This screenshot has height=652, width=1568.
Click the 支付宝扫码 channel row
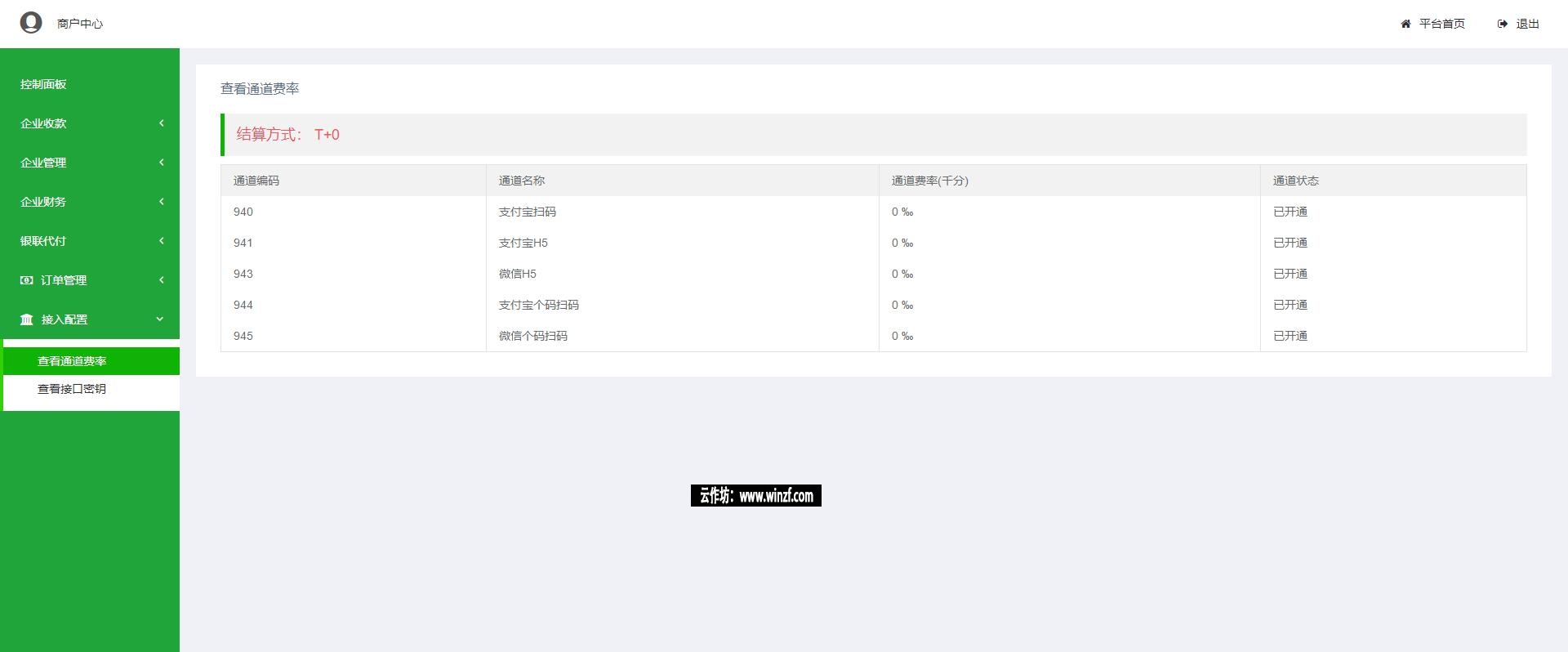click(x=528, y=212)
